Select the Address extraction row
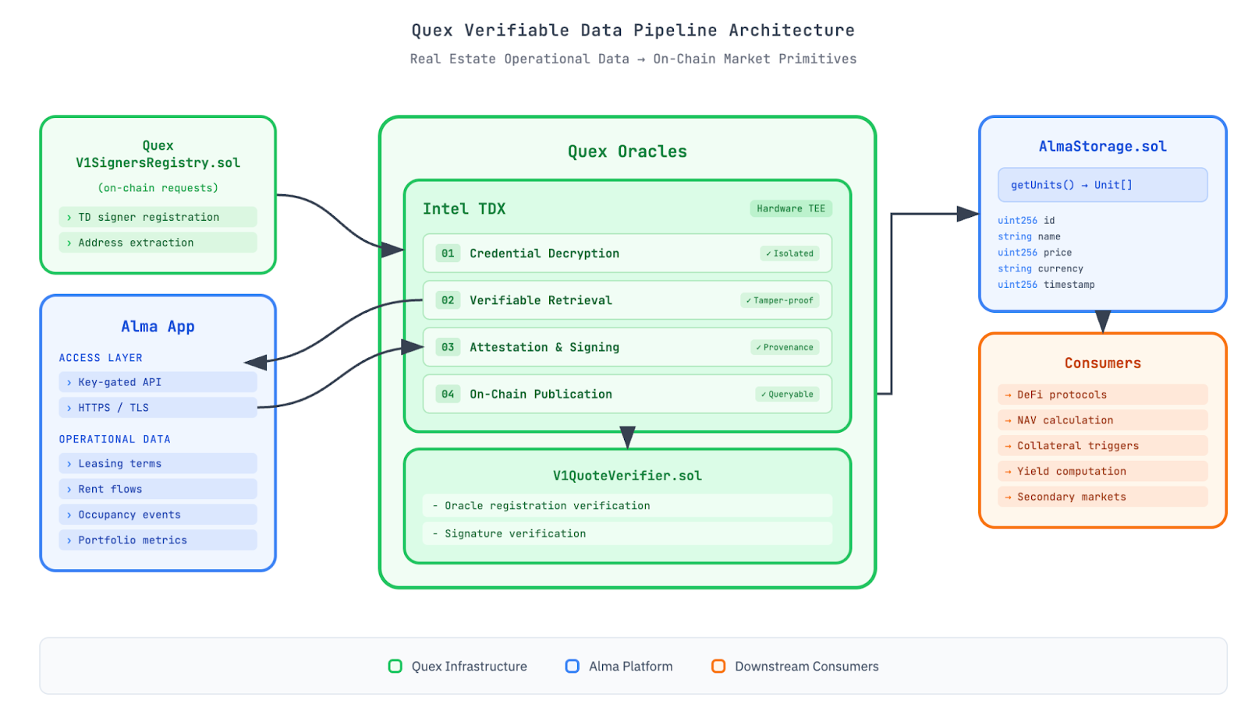1248x712 pixels. pos(158,242)
